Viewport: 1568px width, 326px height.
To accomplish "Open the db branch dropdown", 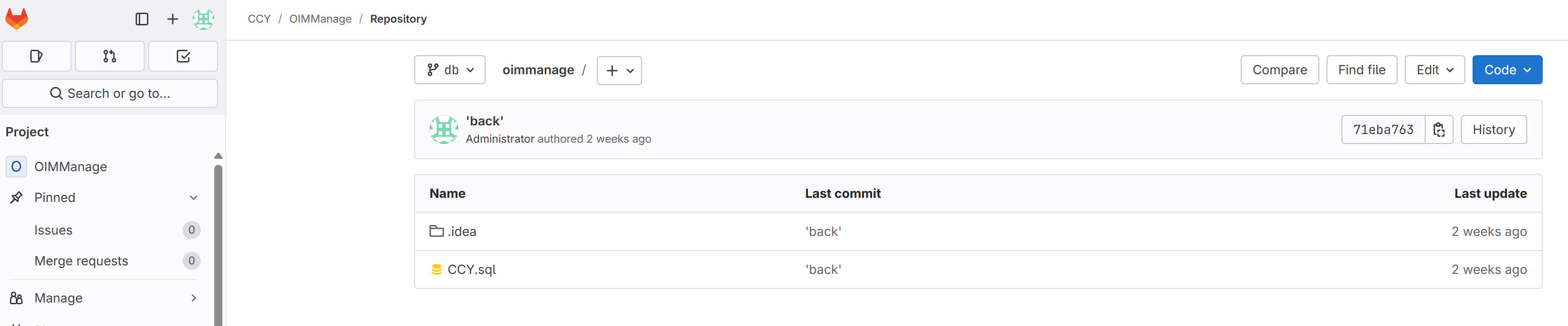I will (450, 70).
